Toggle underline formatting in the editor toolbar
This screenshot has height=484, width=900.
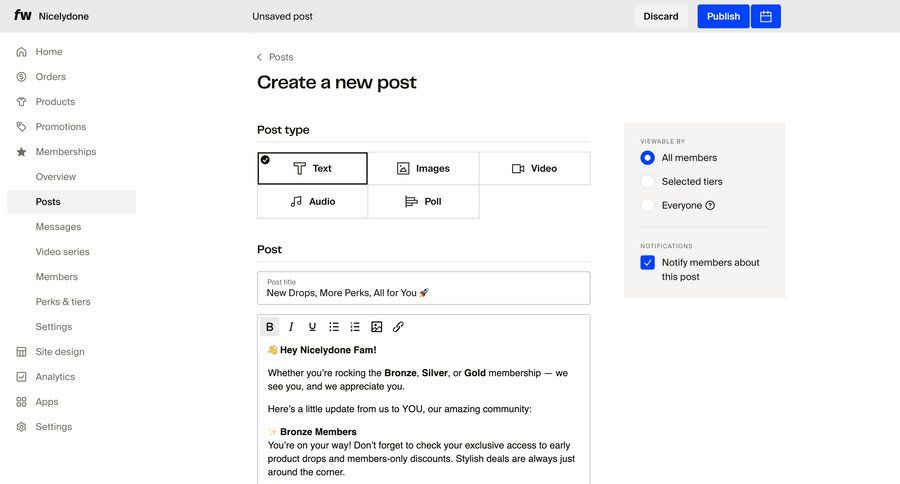pyautogui.click(x=312, y=327)
